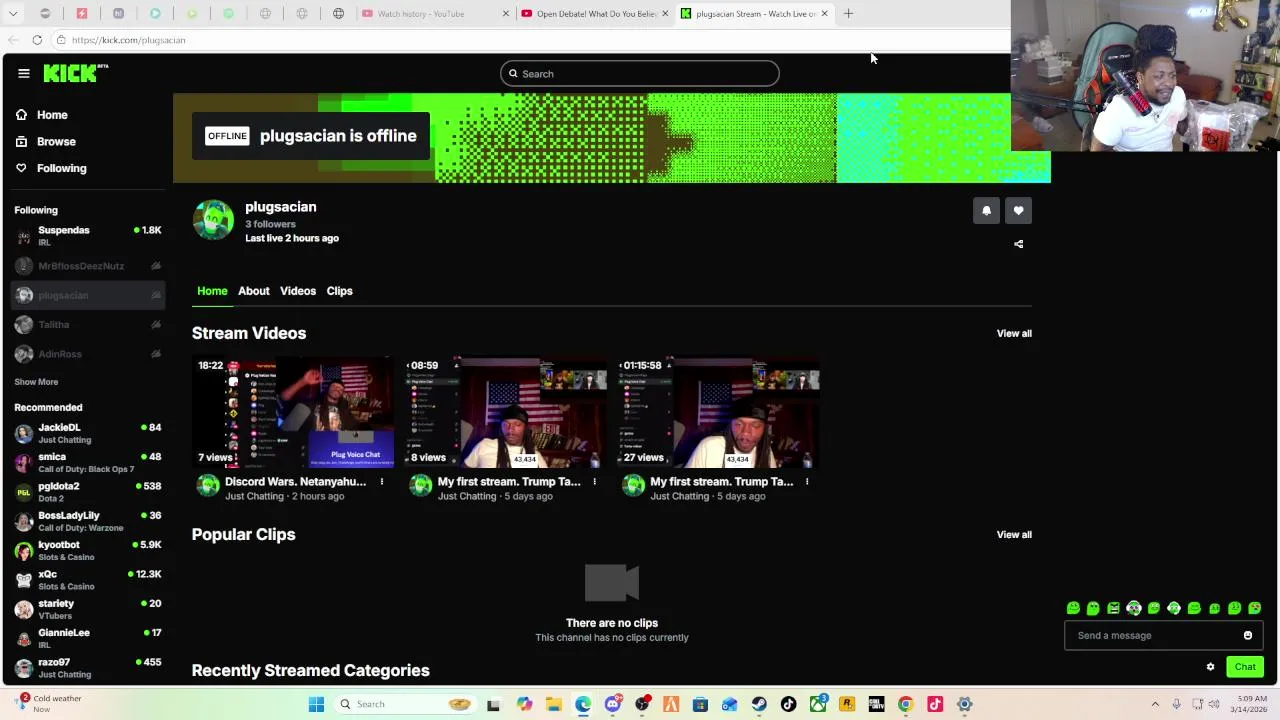The width and height of the screenshot is (1280, 720).
Task: Open recommended channel kyootbot
Action: click(88, 550)
